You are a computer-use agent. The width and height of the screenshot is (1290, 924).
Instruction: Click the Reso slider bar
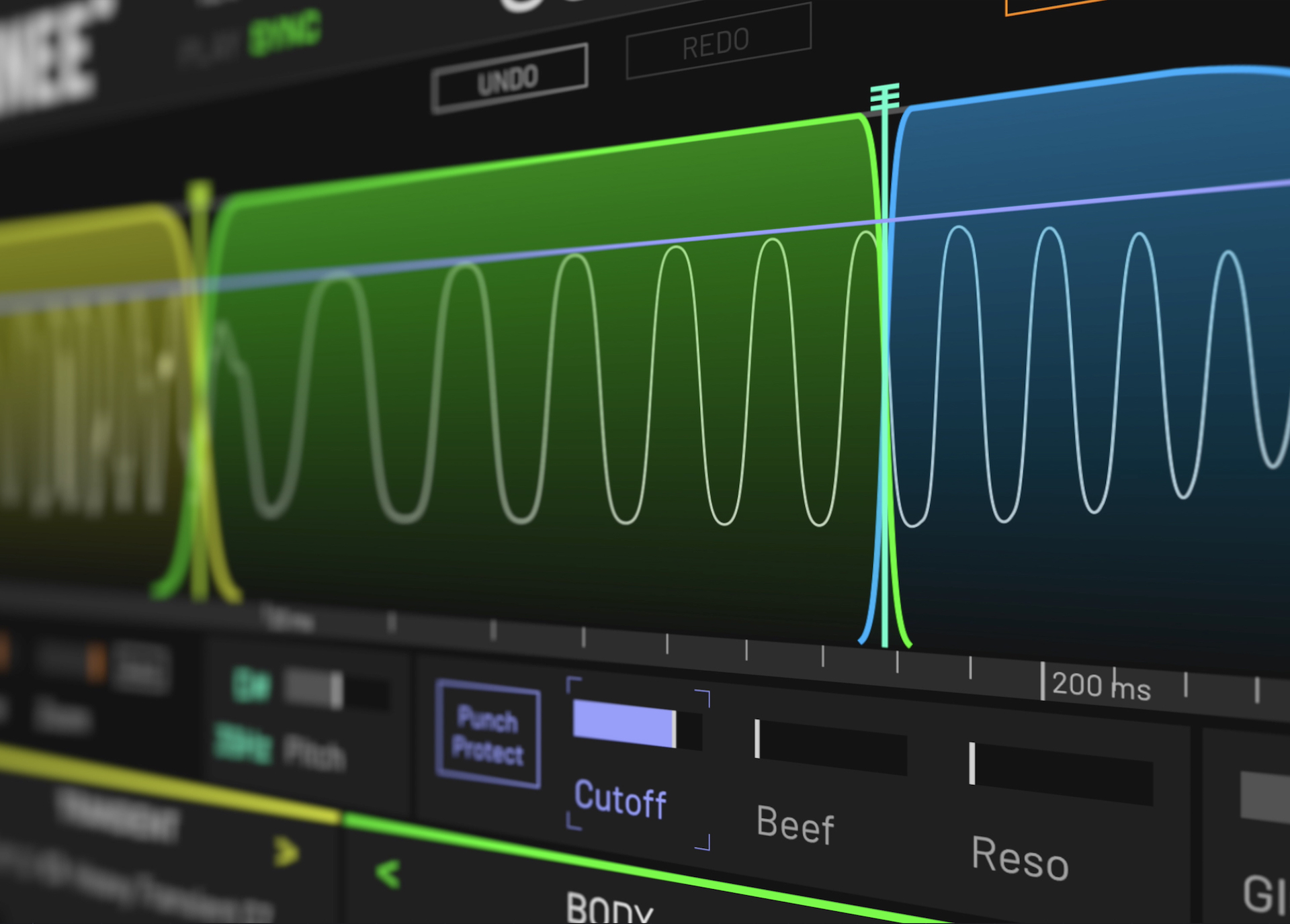(1060, 774)
